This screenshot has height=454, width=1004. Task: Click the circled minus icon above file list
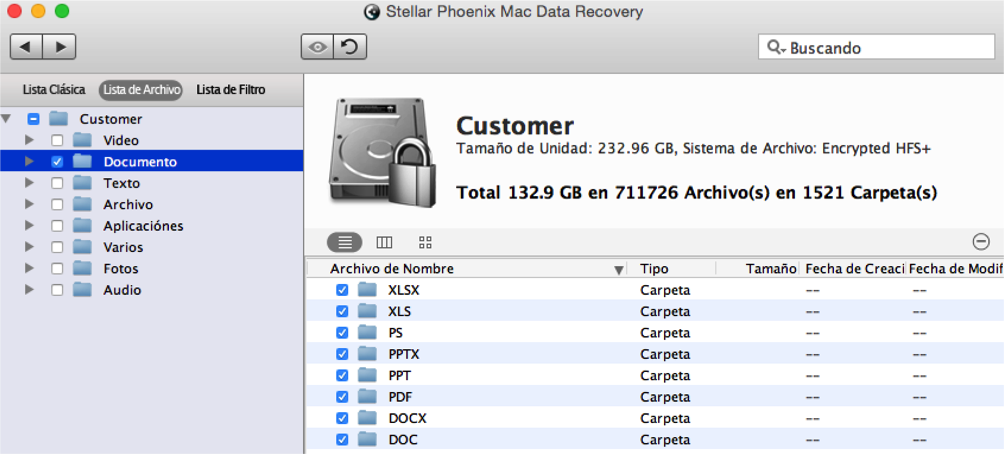[x=981, y=241]
